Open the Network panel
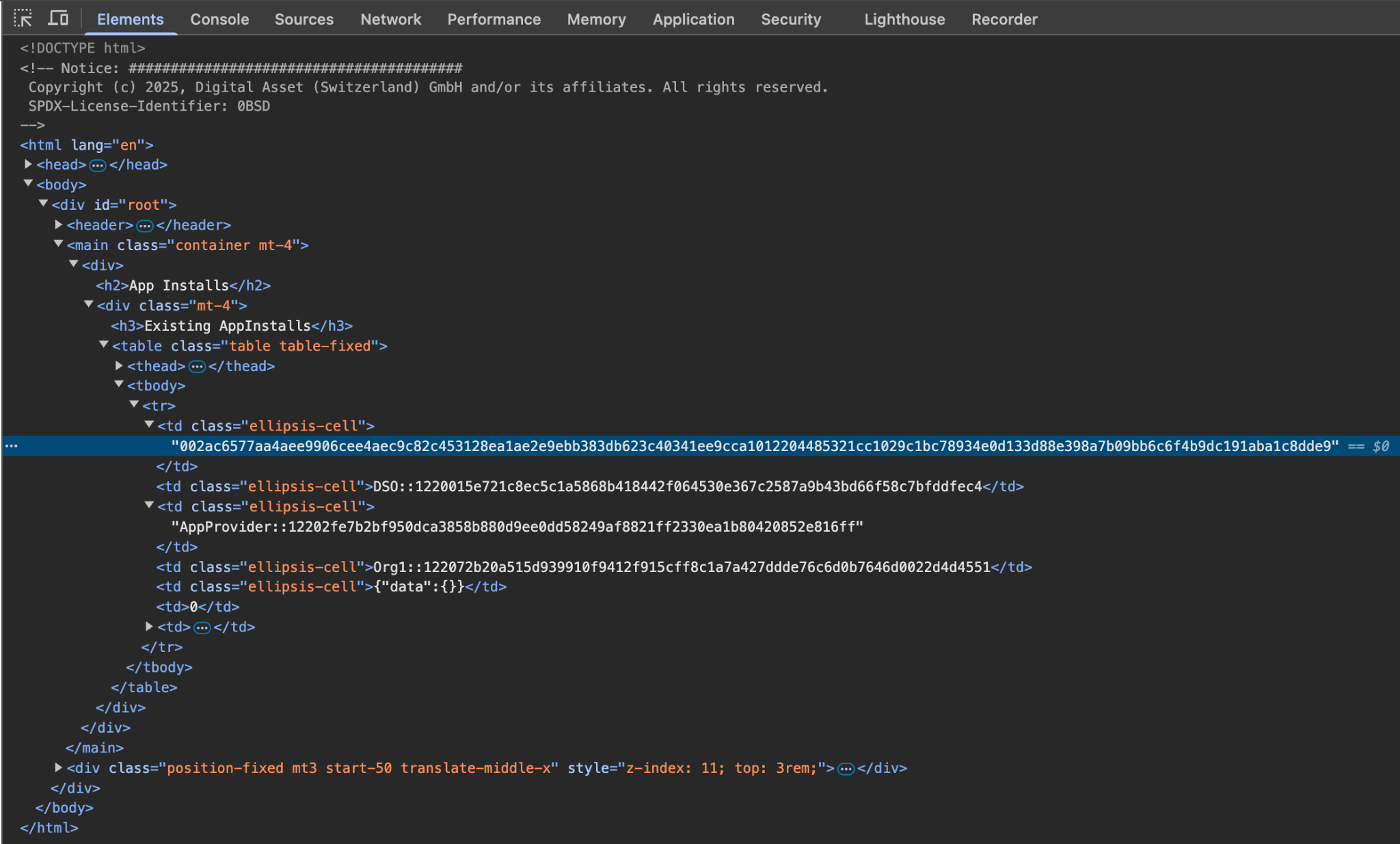Image resolution: width=1400 pixels, height=844 pixels. point(390,19)
